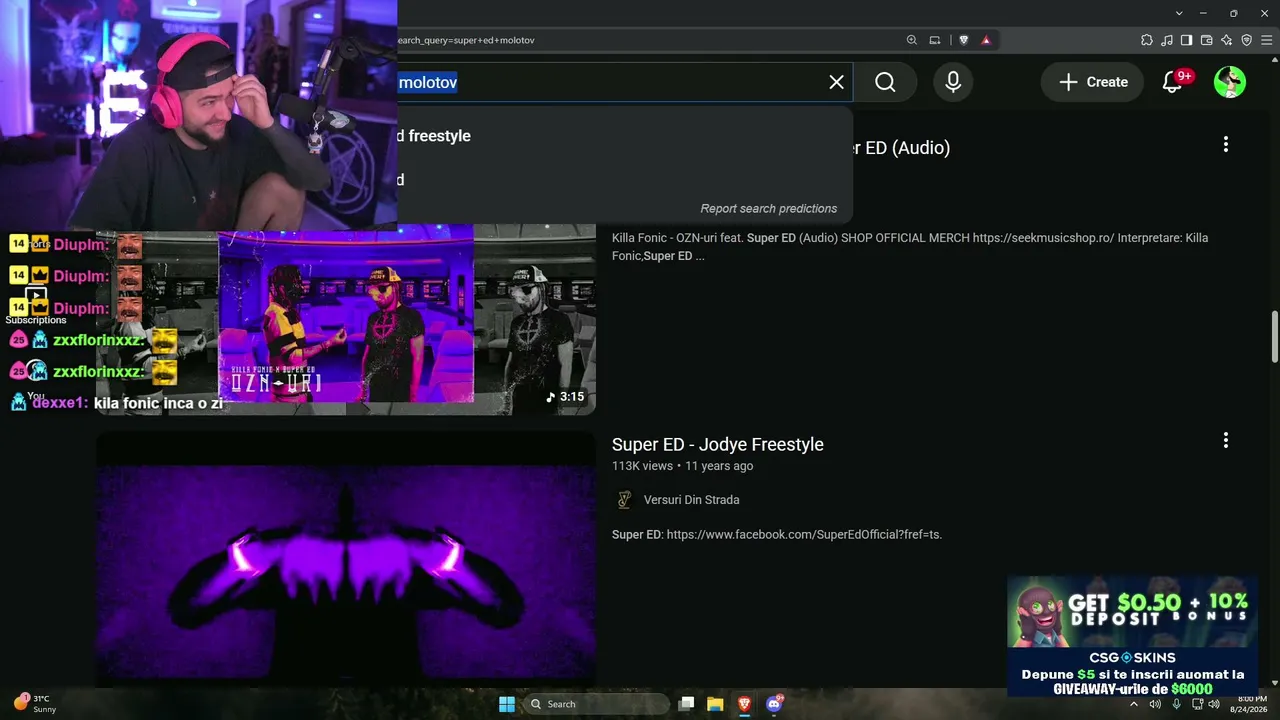The width and height of the screenshot is (1280, 720).
Task: Play the purple Jodye Freestyle thumbnail
Action: 346,558
